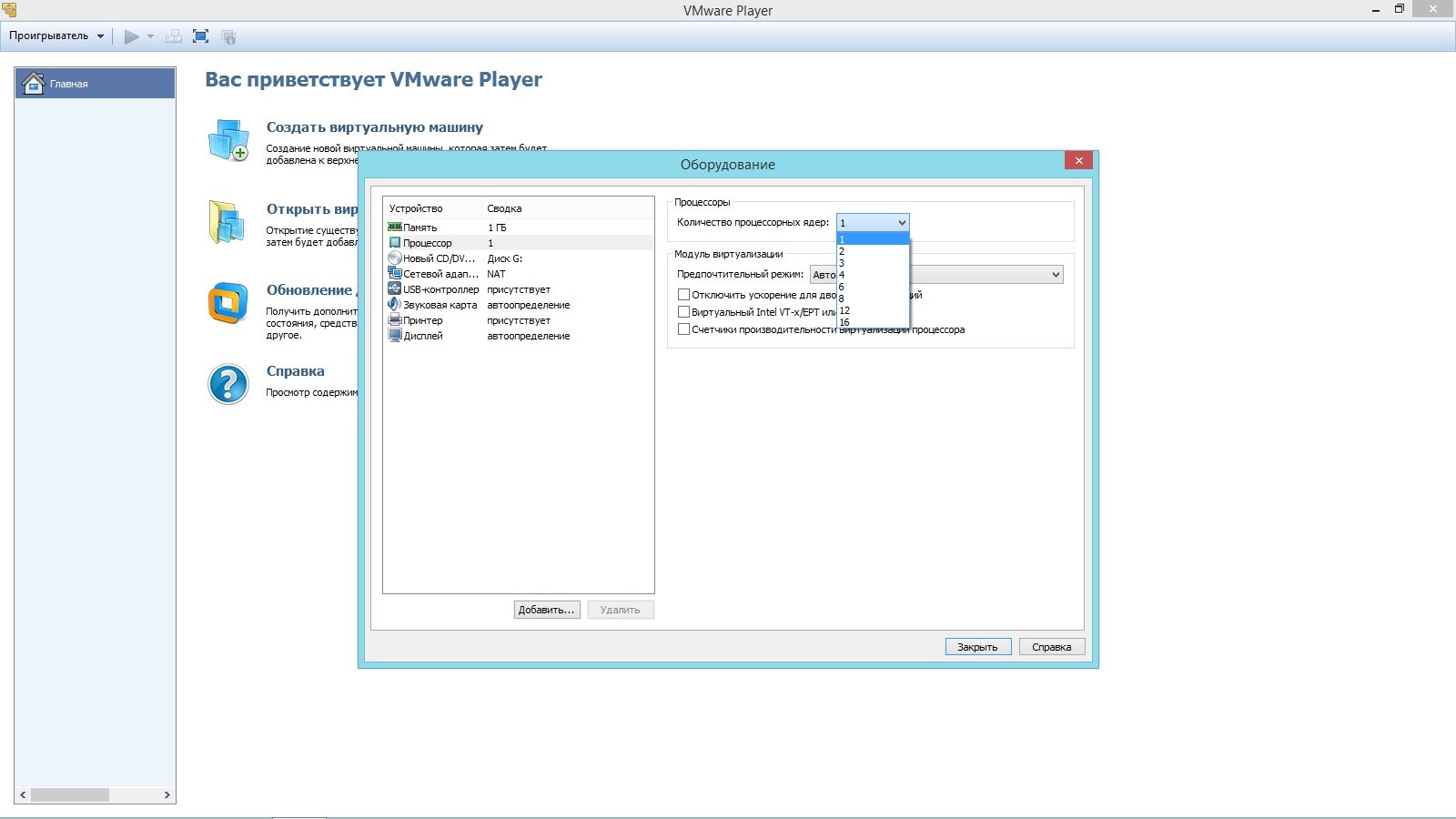This screenshot has height=819, width=1456.
Task: Select the Дисплей device icon
Action: tap(395, 335)
